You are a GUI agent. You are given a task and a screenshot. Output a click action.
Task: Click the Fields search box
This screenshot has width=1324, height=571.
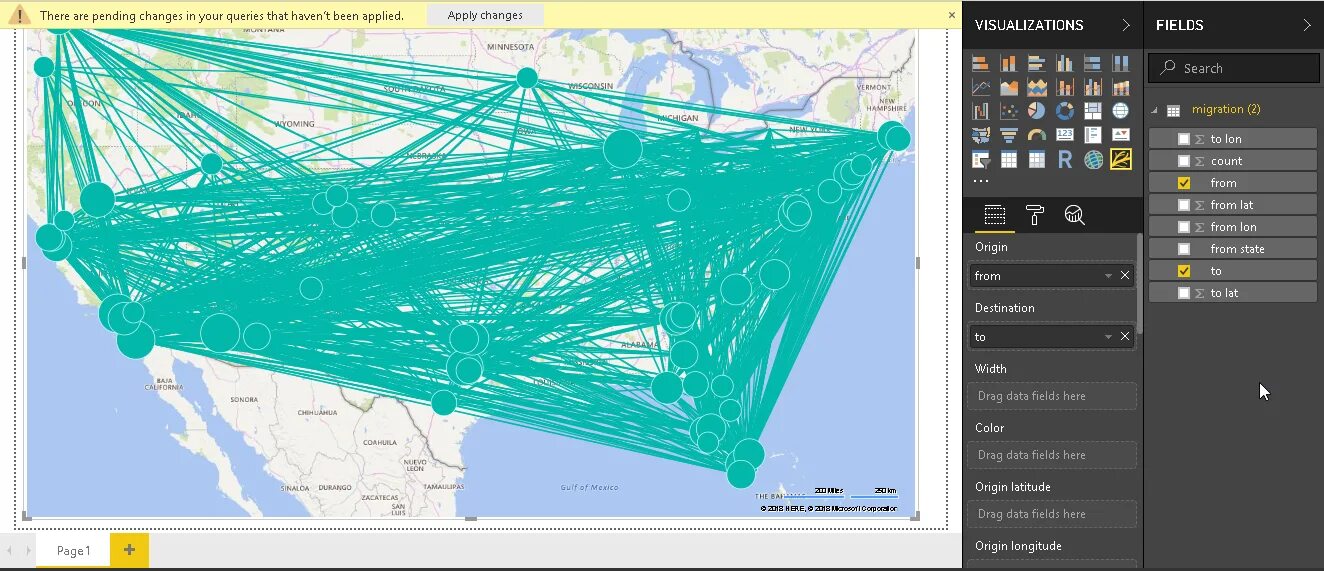1234,68
